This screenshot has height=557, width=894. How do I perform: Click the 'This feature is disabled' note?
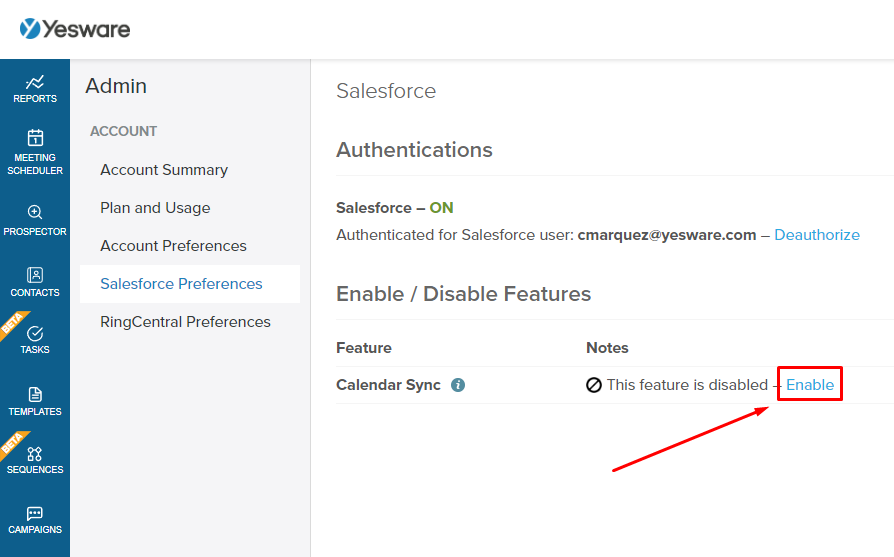687,385
